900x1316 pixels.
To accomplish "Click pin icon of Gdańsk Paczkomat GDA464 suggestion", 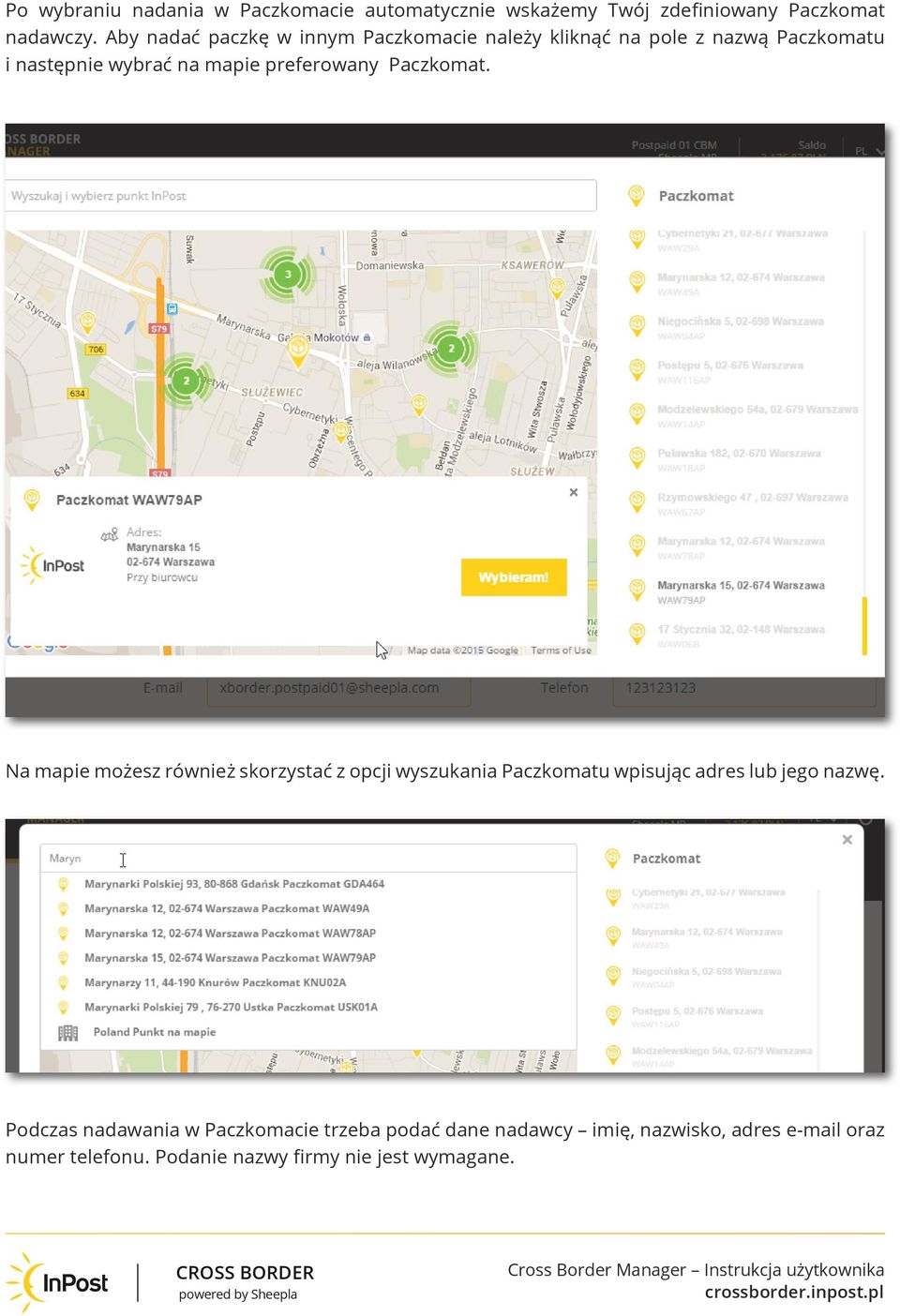I will 64,884.
